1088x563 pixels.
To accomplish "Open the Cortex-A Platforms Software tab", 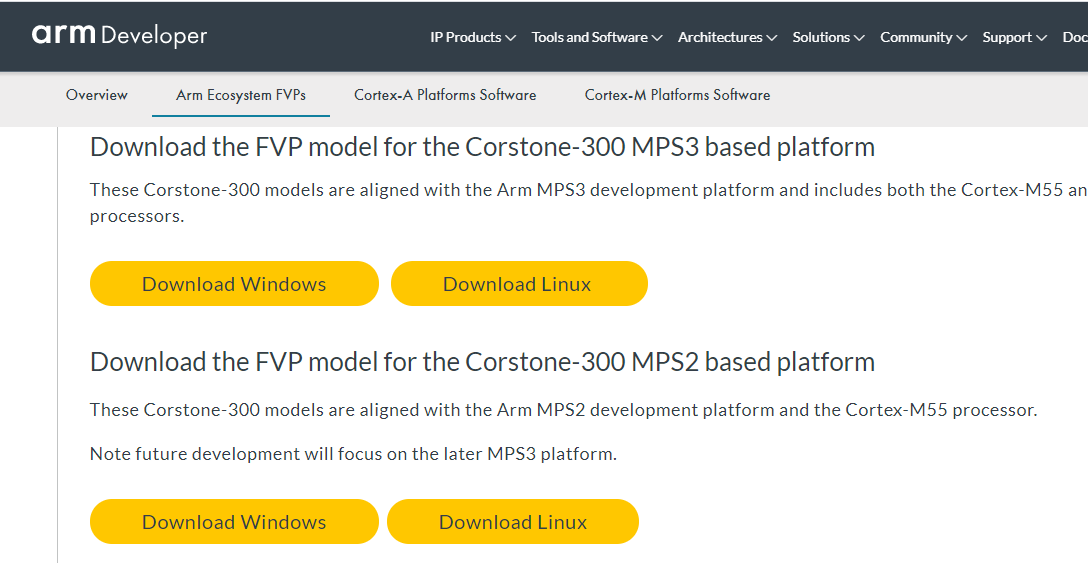I will (x=445, y=95).
